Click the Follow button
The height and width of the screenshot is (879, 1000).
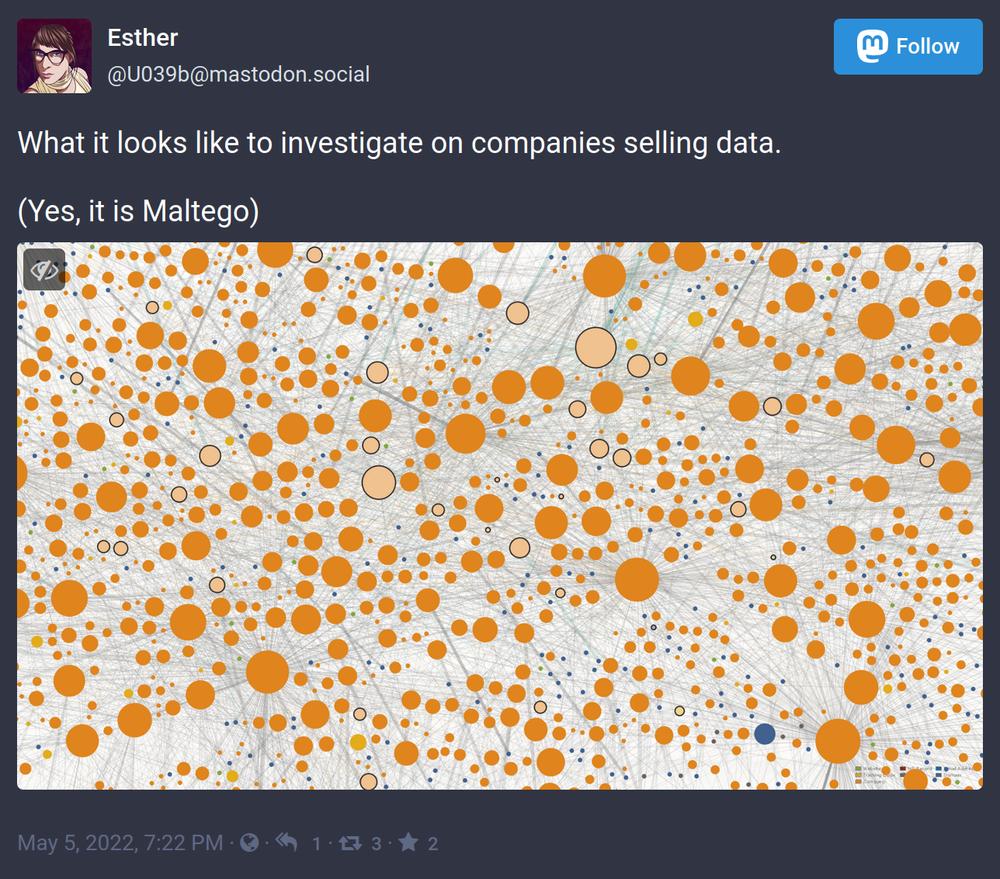(908, 47)
